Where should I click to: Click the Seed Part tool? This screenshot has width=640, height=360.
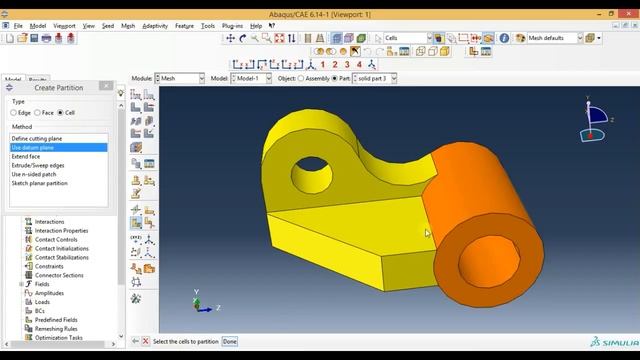pyautogui.click(x=136, y=95)
